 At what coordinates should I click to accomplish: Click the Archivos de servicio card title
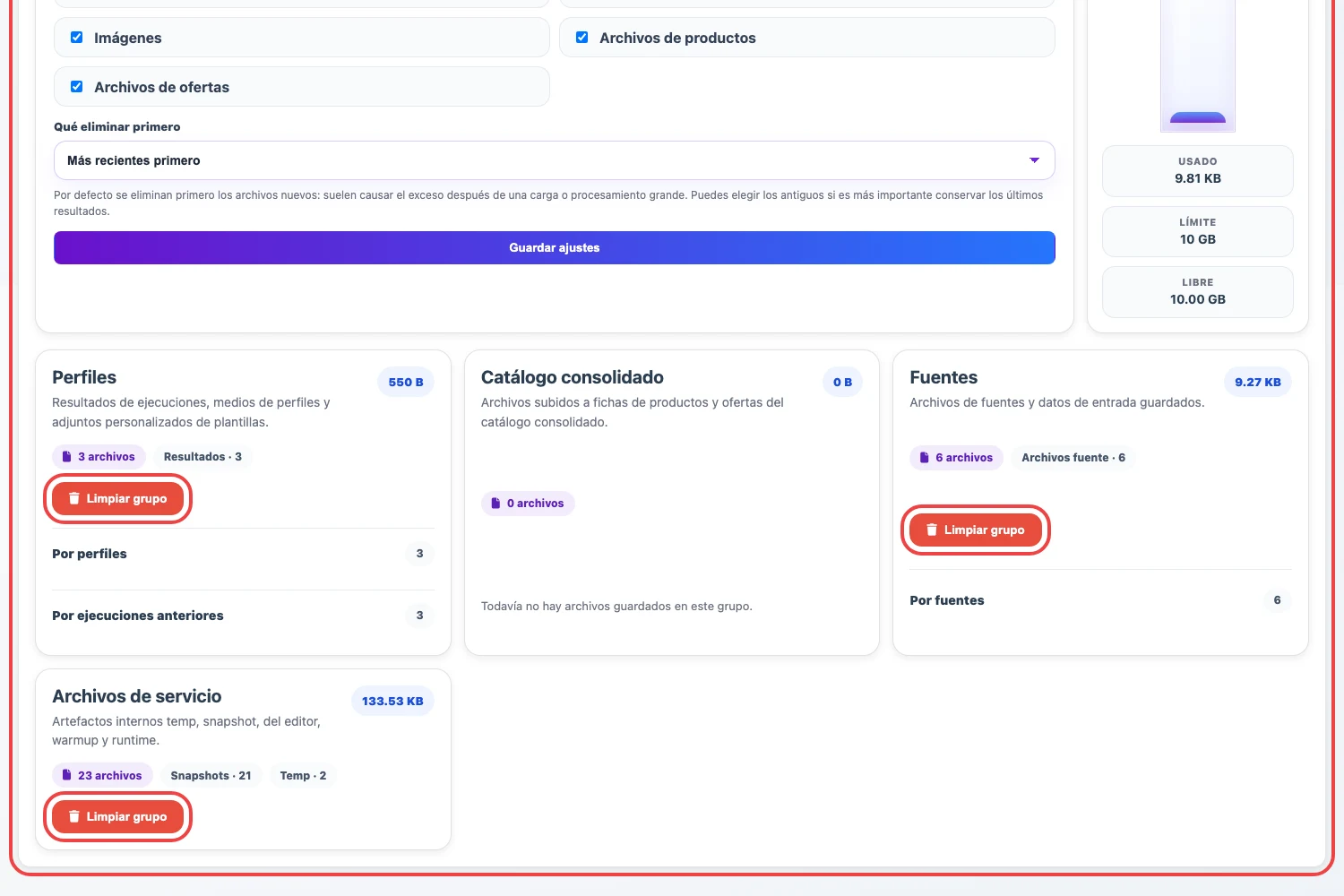pyautogui.click(x=137, y=696)
